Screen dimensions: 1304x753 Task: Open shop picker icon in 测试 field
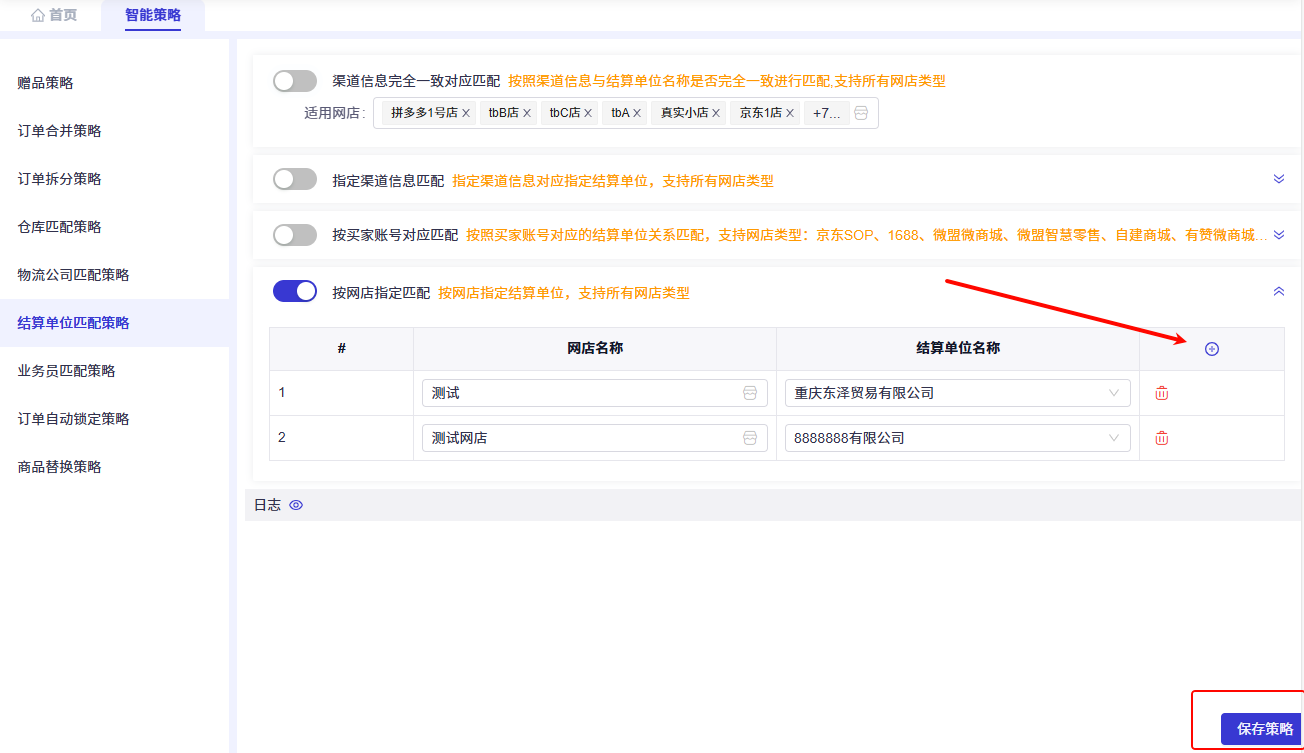pos(750,393)
